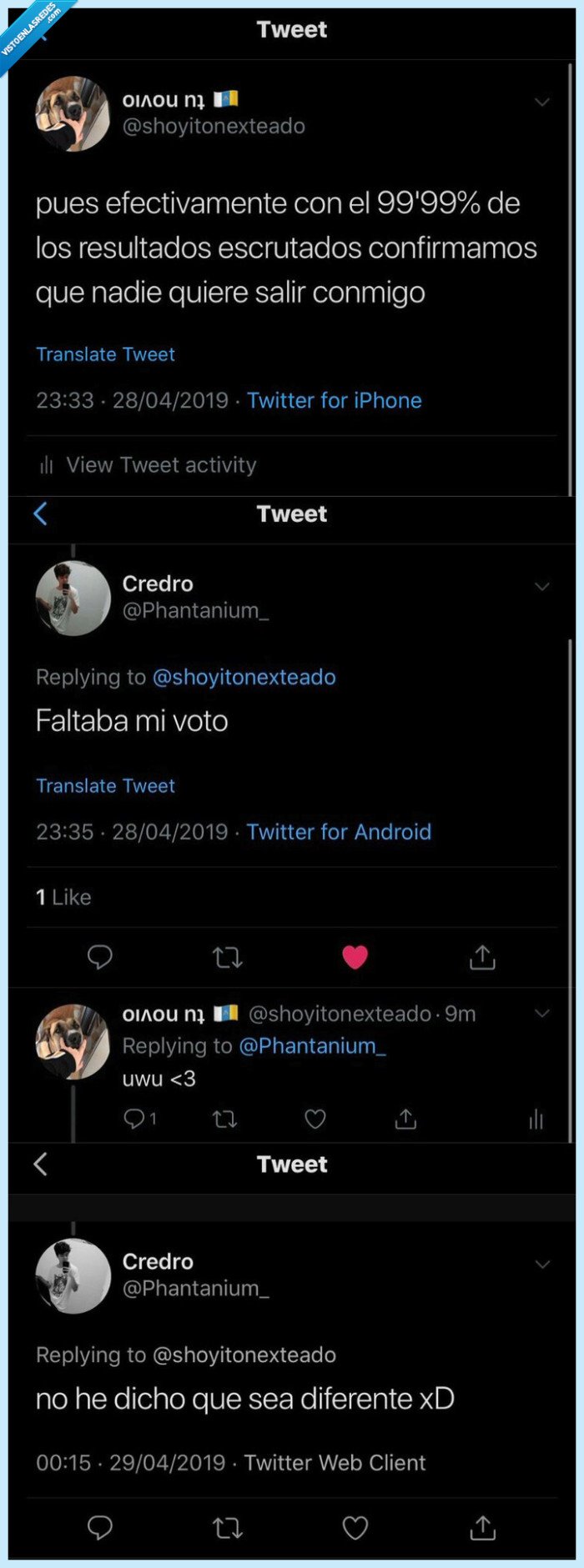
Task: Open the Twitter for iPhone source link
Action: pyautogui.click(x=334, y=400)
